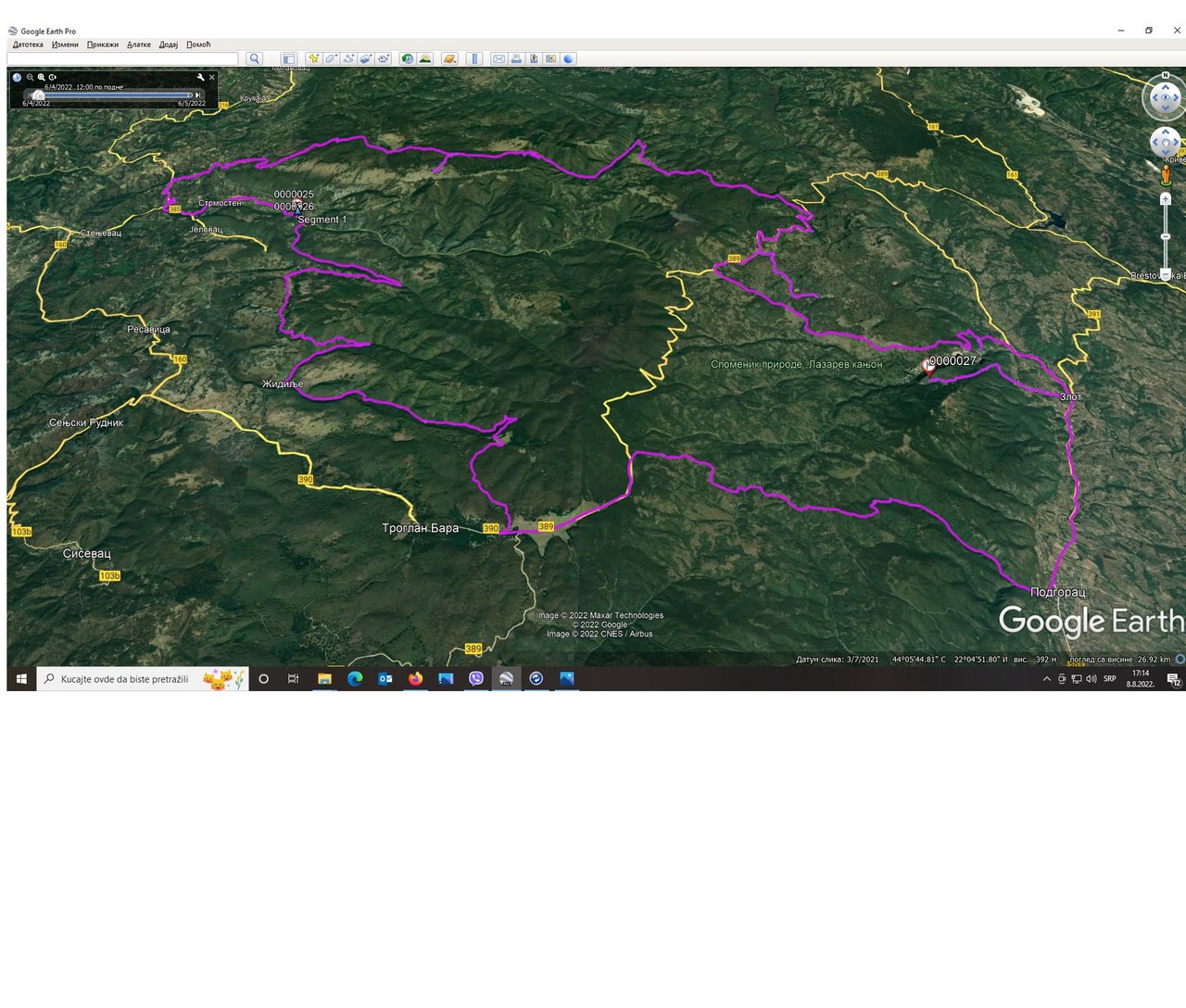
Task: Click the Ресавица place label
Action: pyautogui.click(x=148, y=329)
